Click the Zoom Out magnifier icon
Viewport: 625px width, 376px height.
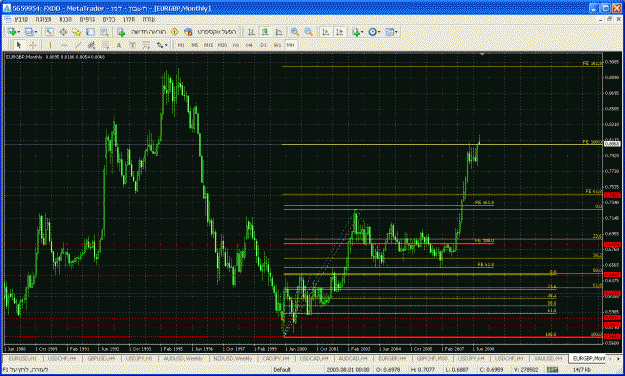click(x=309, y=32)
